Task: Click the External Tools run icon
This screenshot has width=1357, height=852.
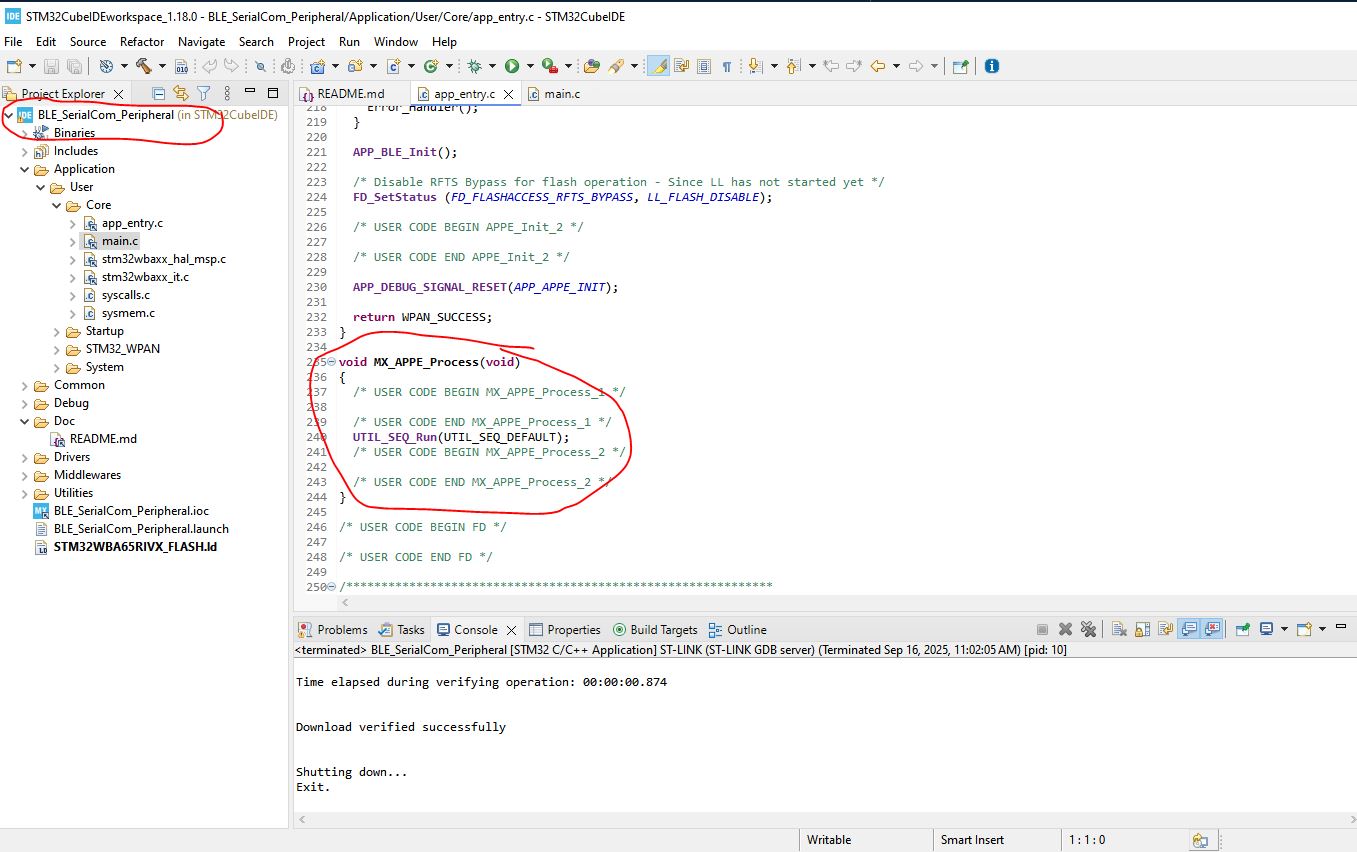Action: click(x=548, y=66)
